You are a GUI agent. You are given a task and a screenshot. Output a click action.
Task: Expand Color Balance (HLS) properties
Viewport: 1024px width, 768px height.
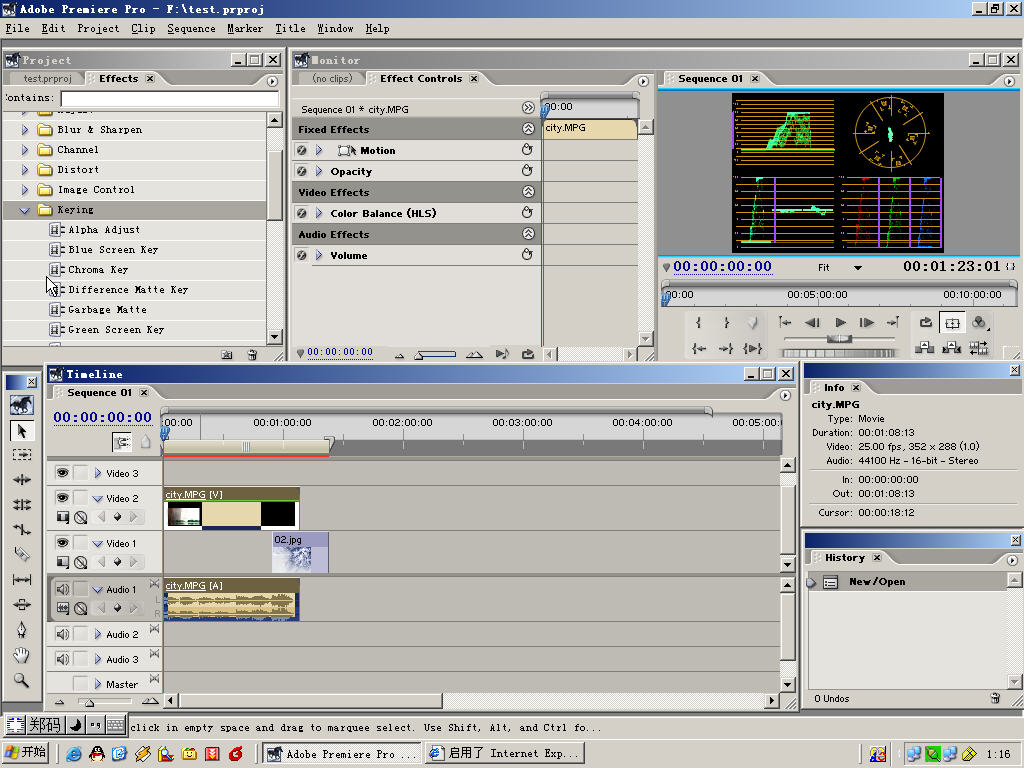click(319, 213)
